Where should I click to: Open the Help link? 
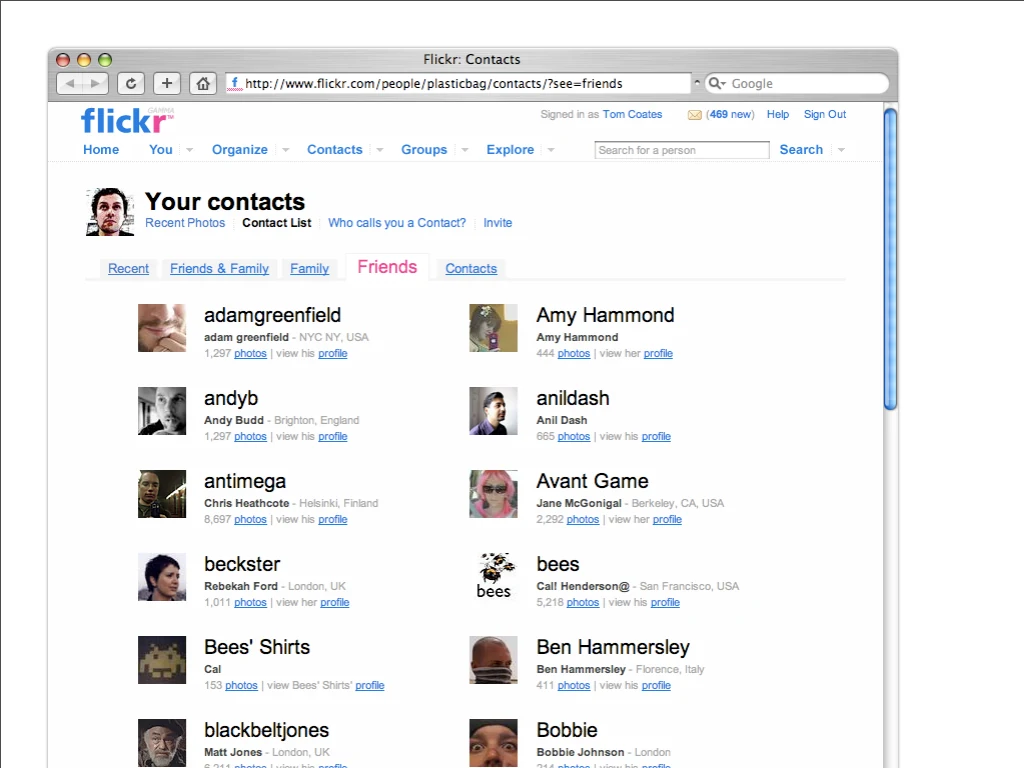pos(778,114)
